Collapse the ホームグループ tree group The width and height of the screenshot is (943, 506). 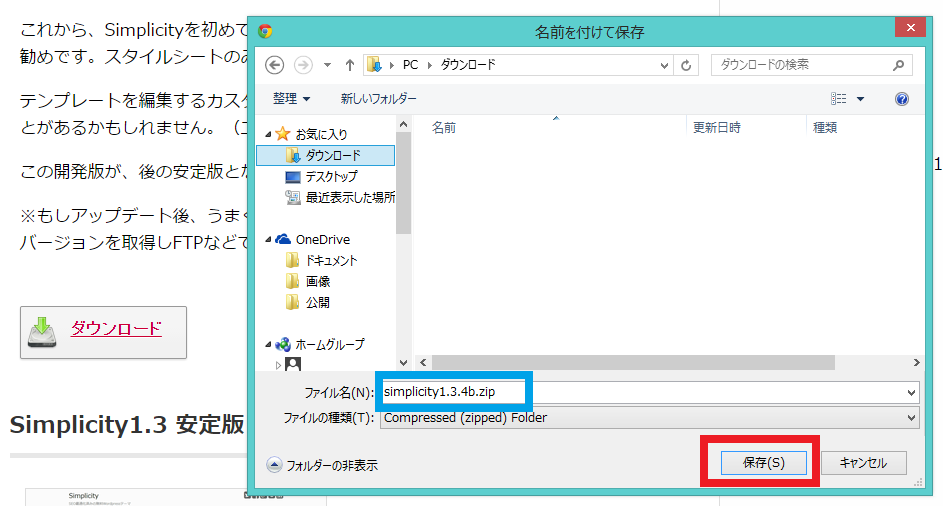coord(268,345)
